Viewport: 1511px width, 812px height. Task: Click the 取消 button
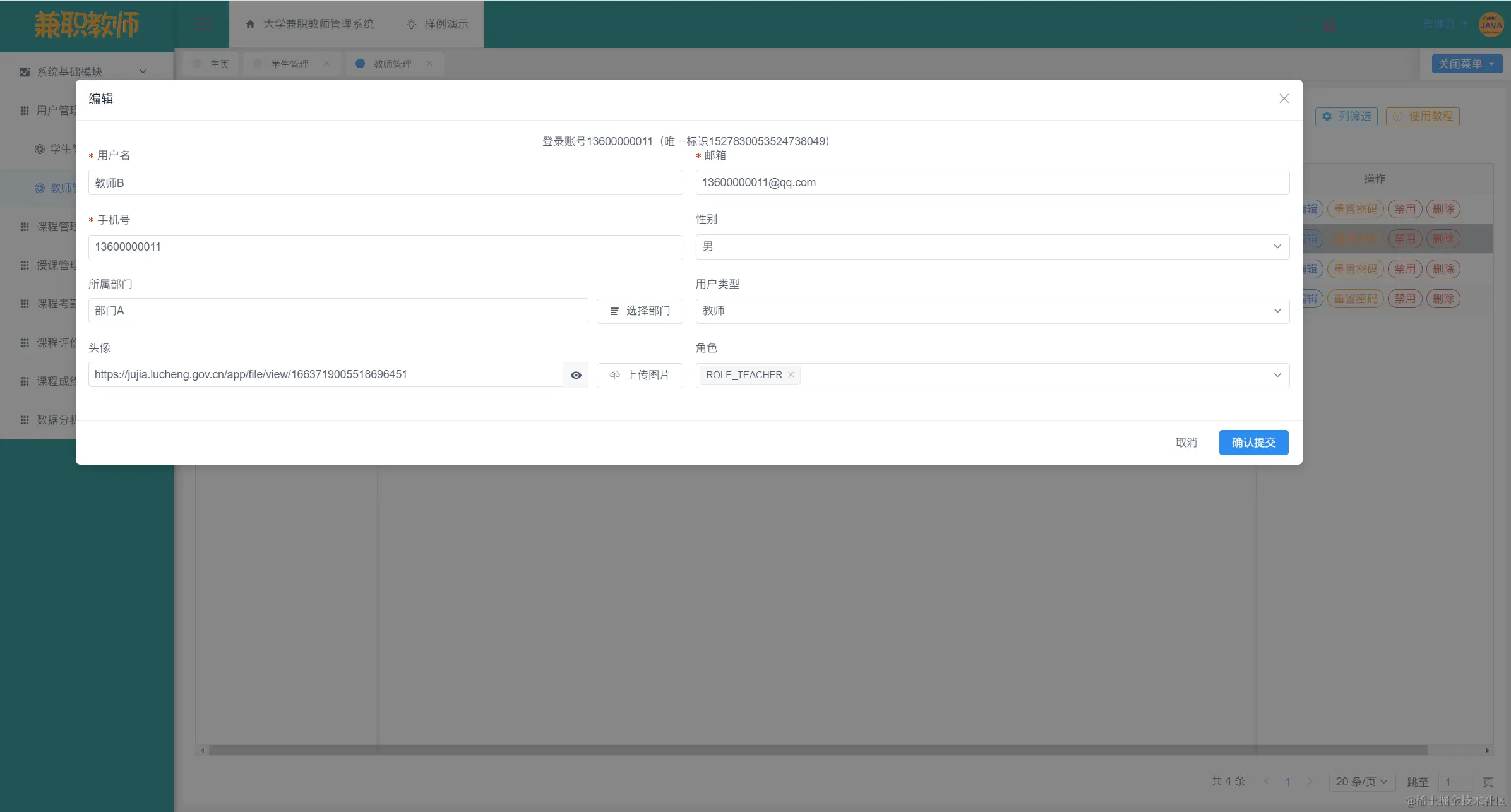point(1186,443)
